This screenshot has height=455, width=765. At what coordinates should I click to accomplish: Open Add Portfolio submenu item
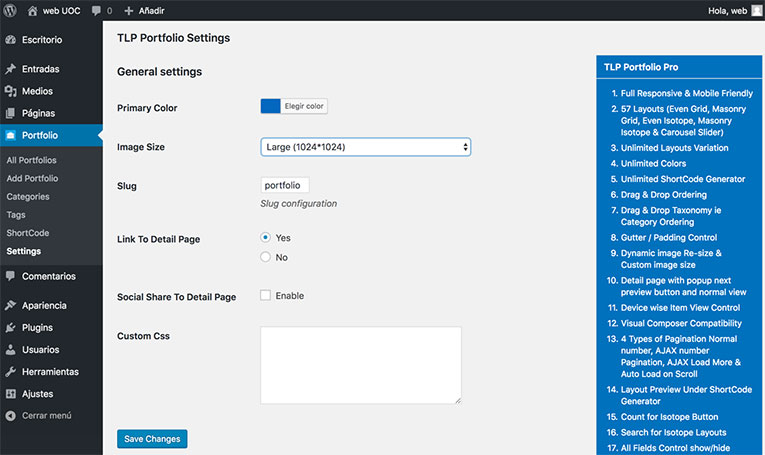point(32,178)
